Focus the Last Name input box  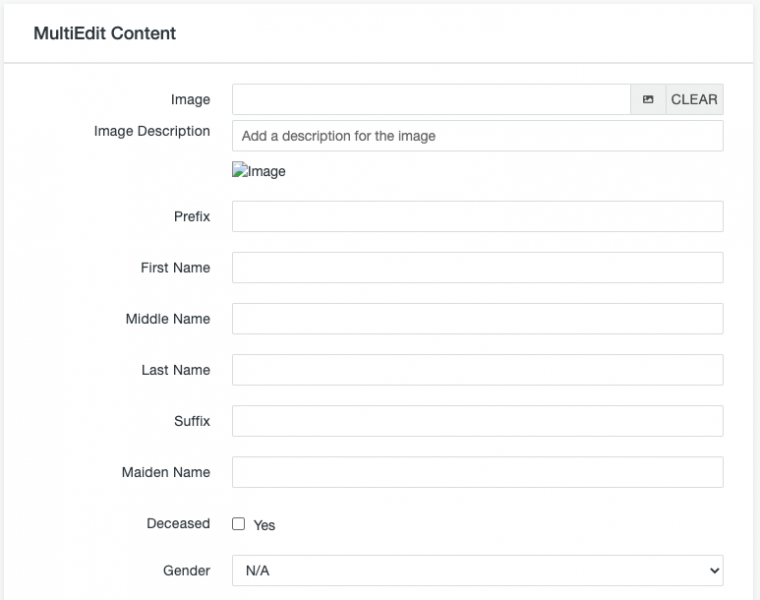[x=477, y=369]
